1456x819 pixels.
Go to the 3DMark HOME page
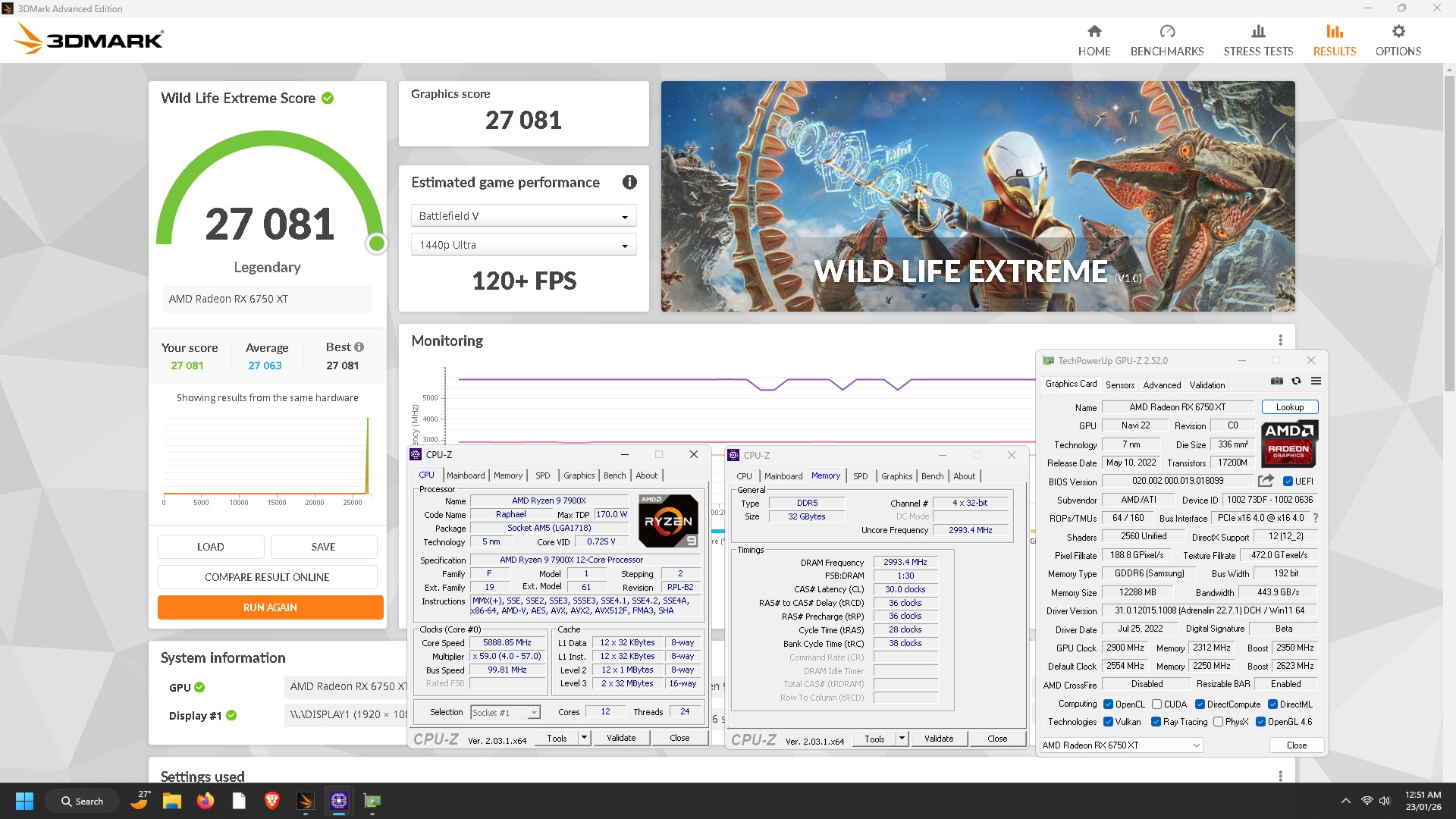(x=1094, y=40)
